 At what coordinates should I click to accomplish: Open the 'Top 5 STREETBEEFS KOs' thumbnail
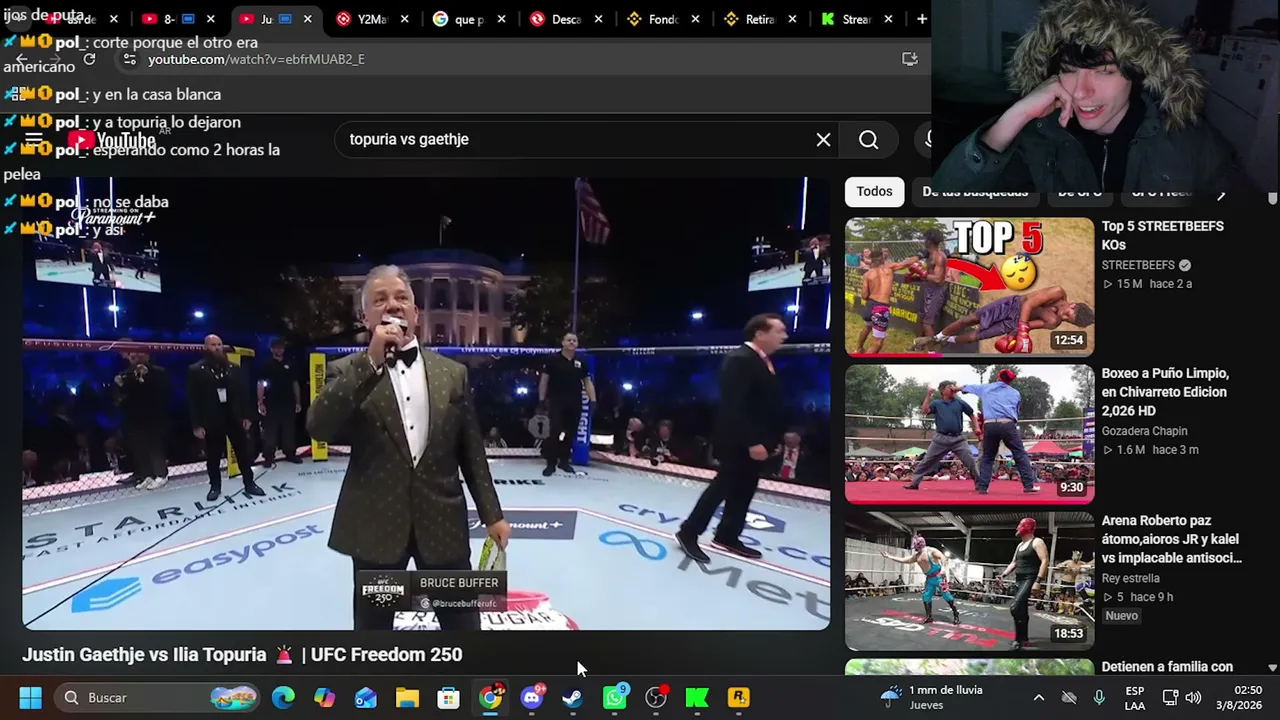pyautogui.click(x=969, y=287)
